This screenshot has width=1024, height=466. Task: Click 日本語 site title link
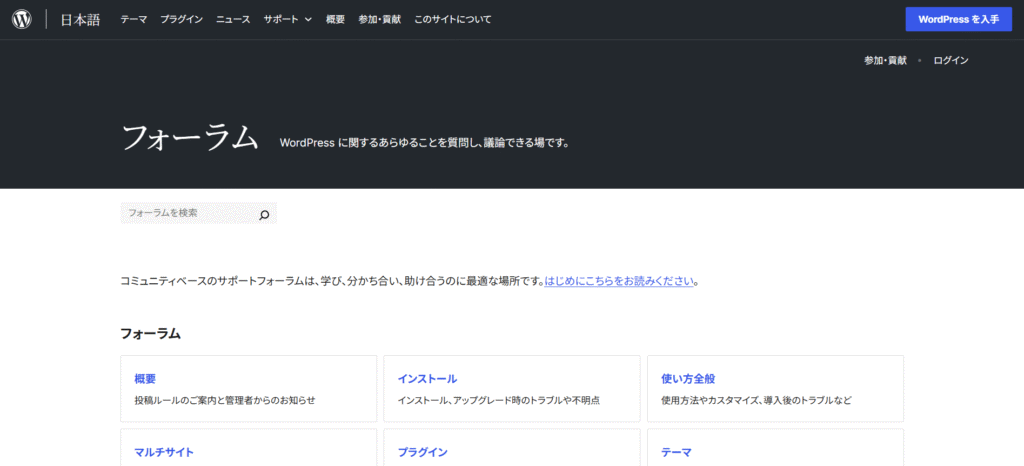point(80,20)
